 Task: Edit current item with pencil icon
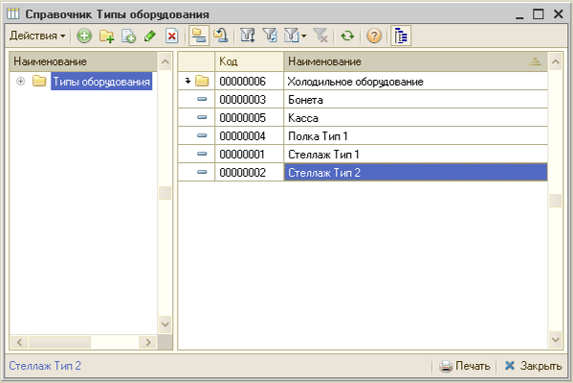coord(150,36)
